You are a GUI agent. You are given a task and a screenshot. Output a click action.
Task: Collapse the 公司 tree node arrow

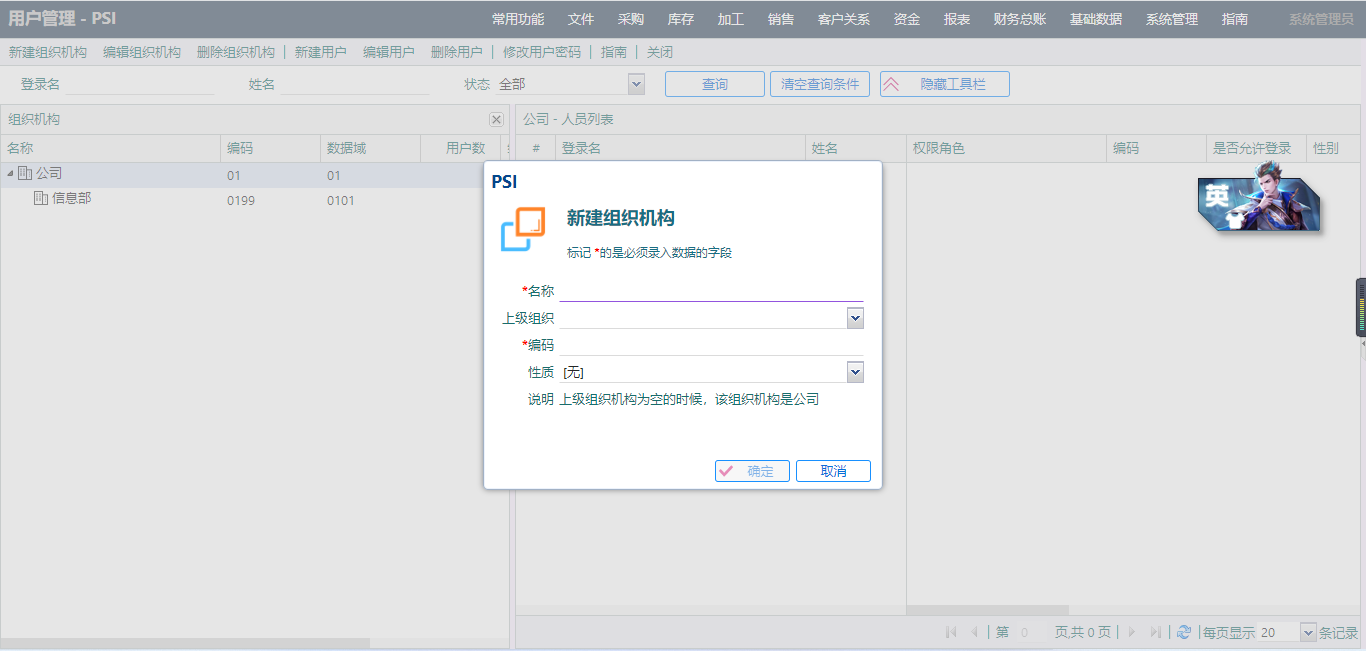(x=10, y=174)
